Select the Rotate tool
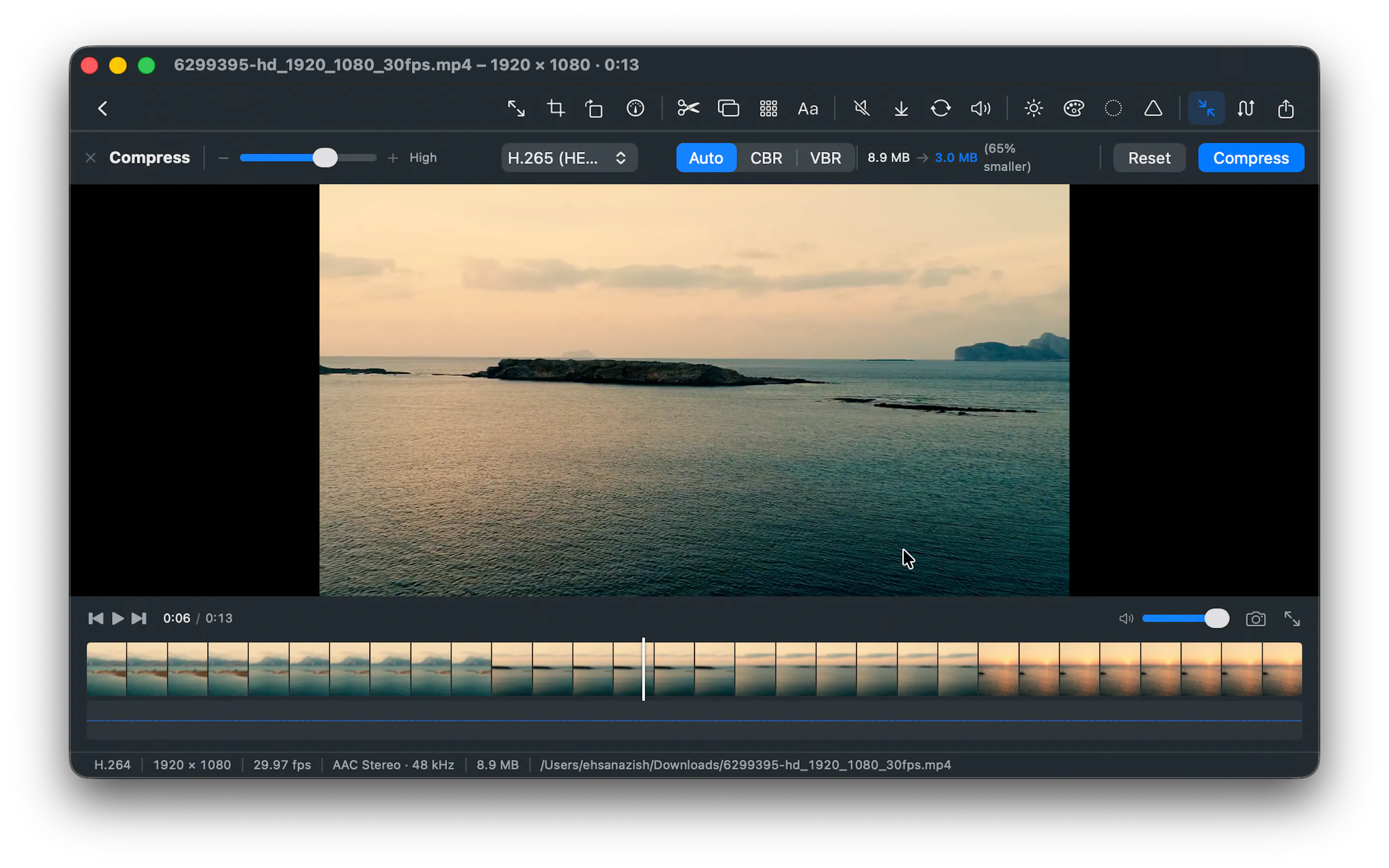This screenshot has height=868, width=1389. pyautogui.click(x=595, y=108)
